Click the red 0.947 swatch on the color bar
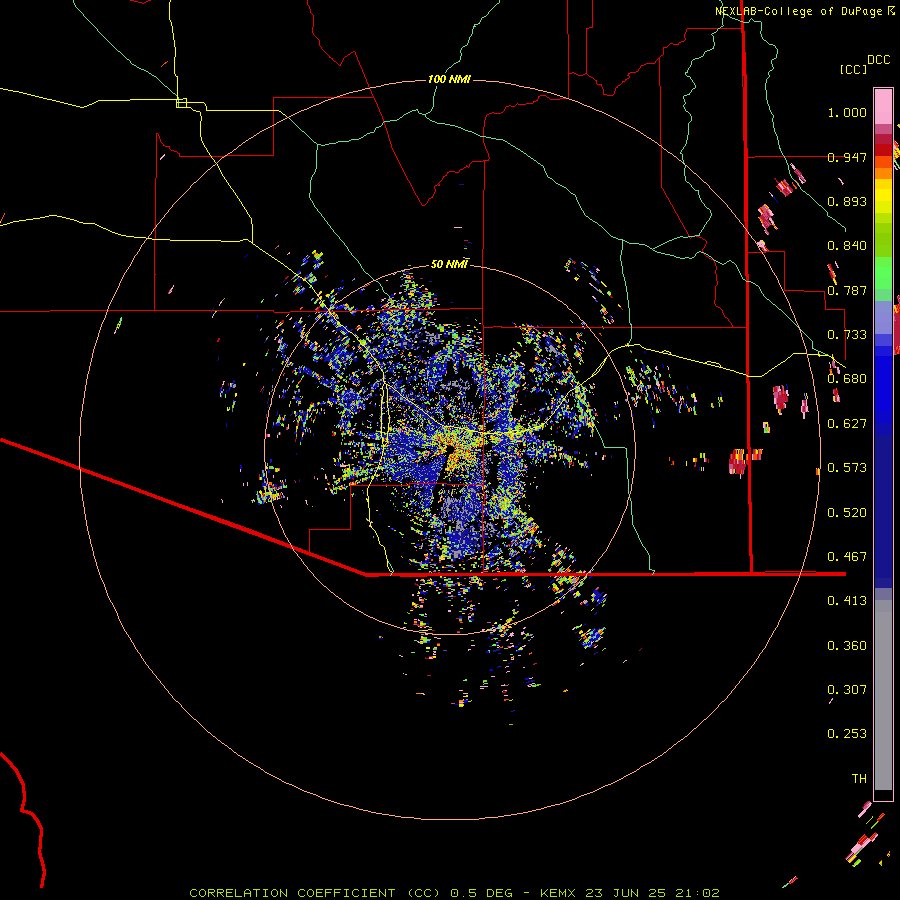The image size is (900, 900). click(x=883, y=150)
